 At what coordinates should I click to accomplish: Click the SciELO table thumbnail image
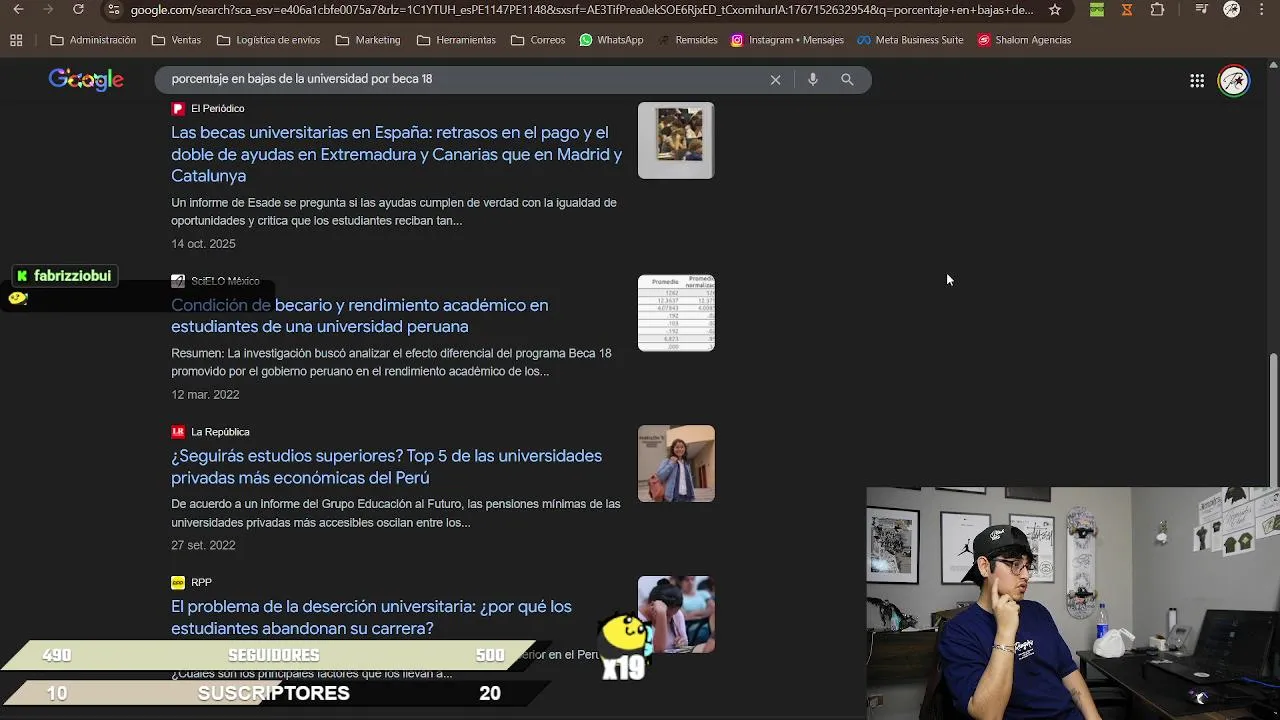pos(676,313)
